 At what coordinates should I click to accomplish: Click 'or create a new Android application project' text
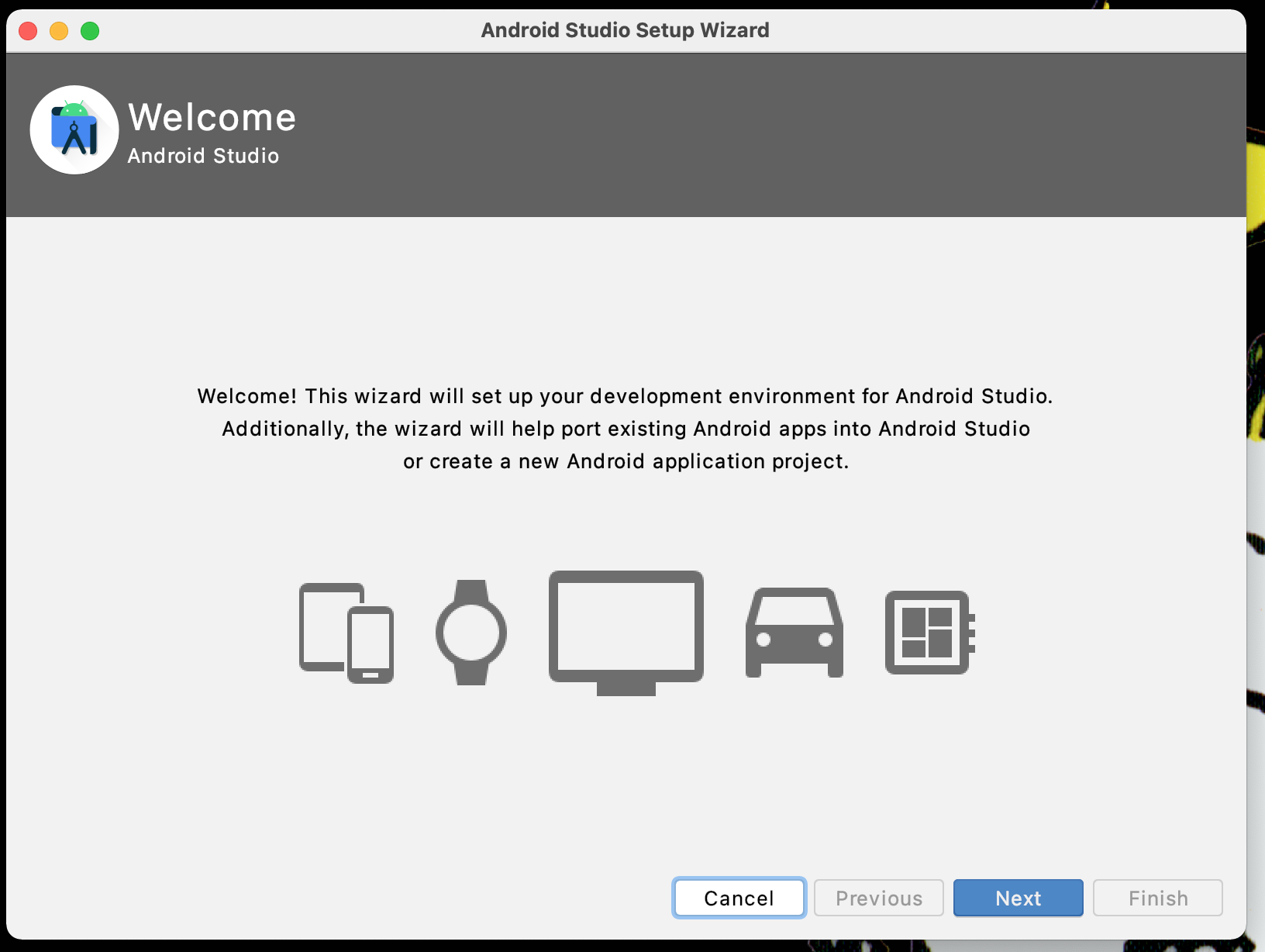[625, 461]
